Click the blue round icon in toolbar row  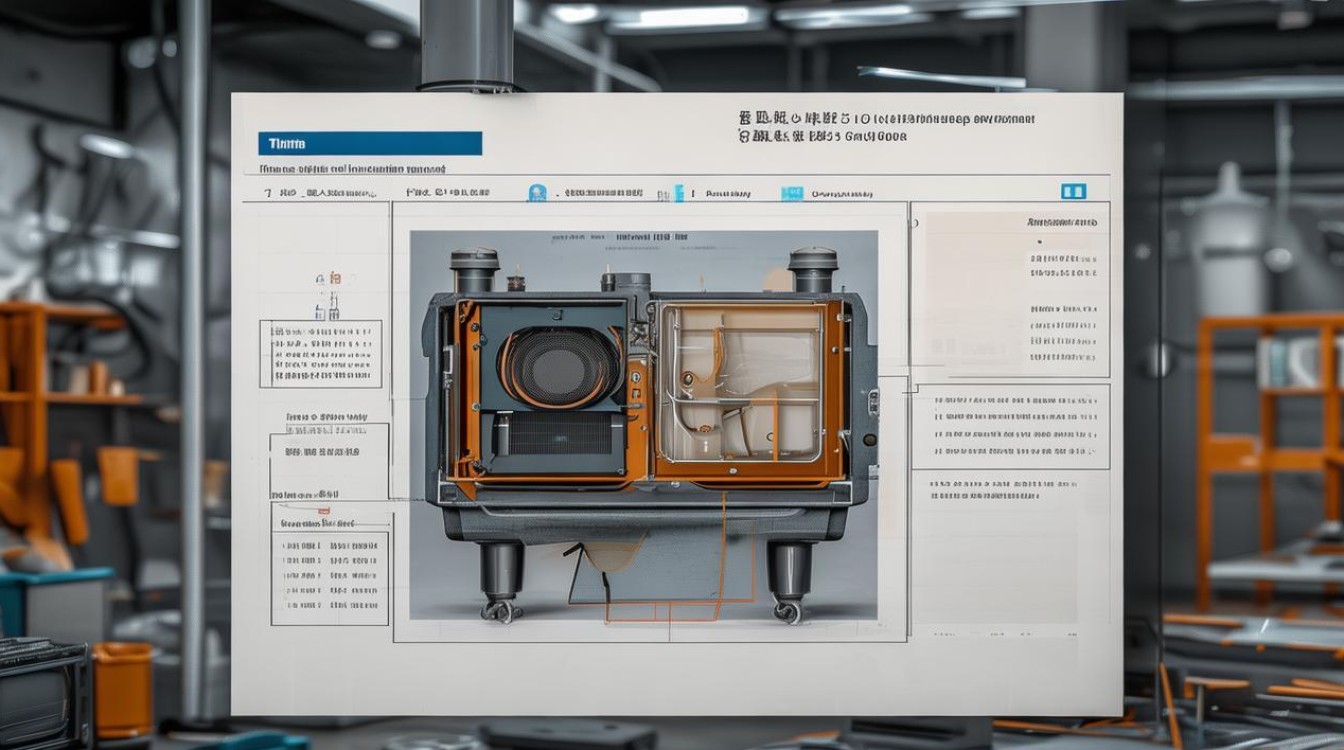pyautogui.click(x=537, y=193)
